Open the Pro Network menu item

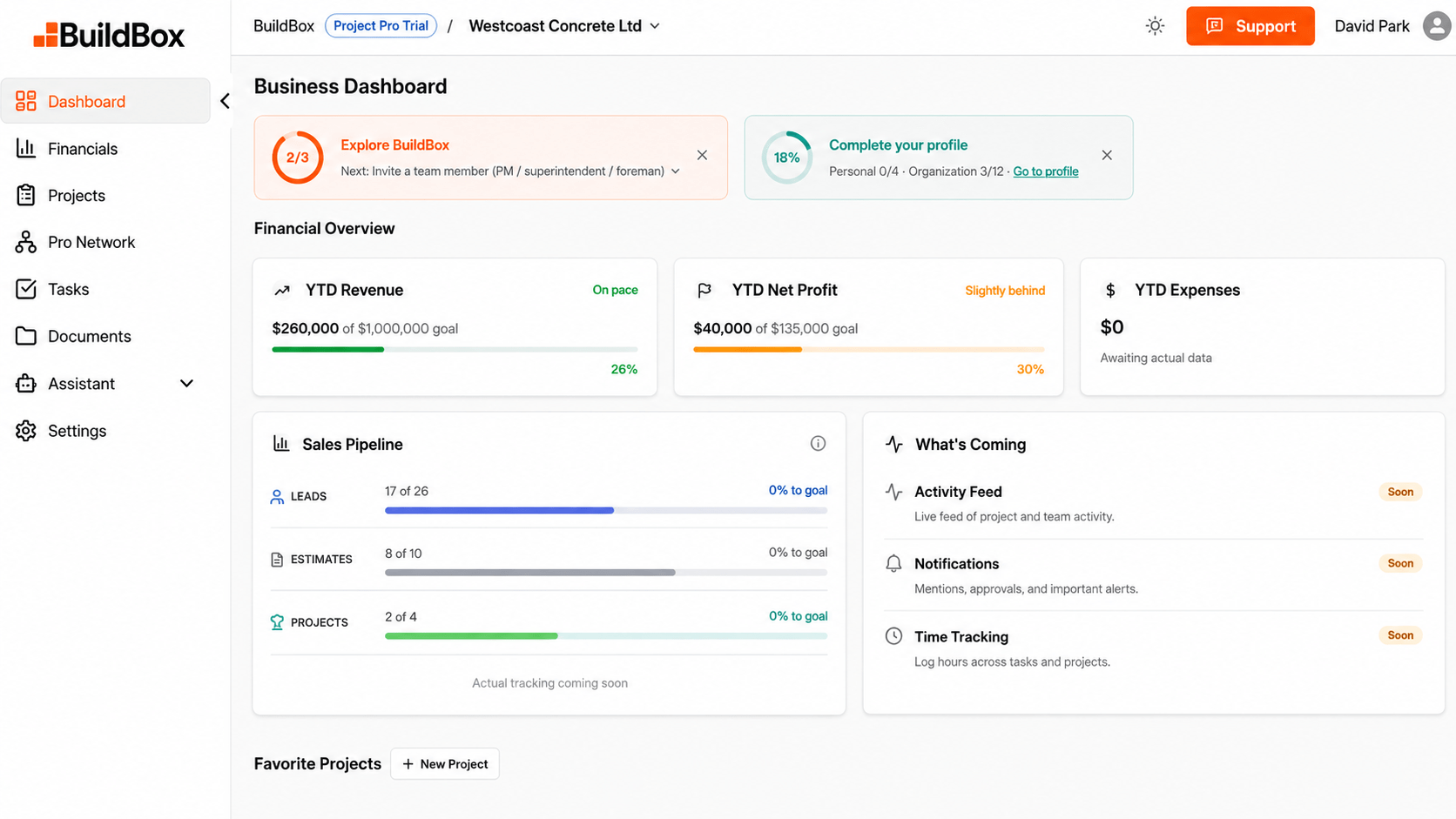click(x=105, y=242)
